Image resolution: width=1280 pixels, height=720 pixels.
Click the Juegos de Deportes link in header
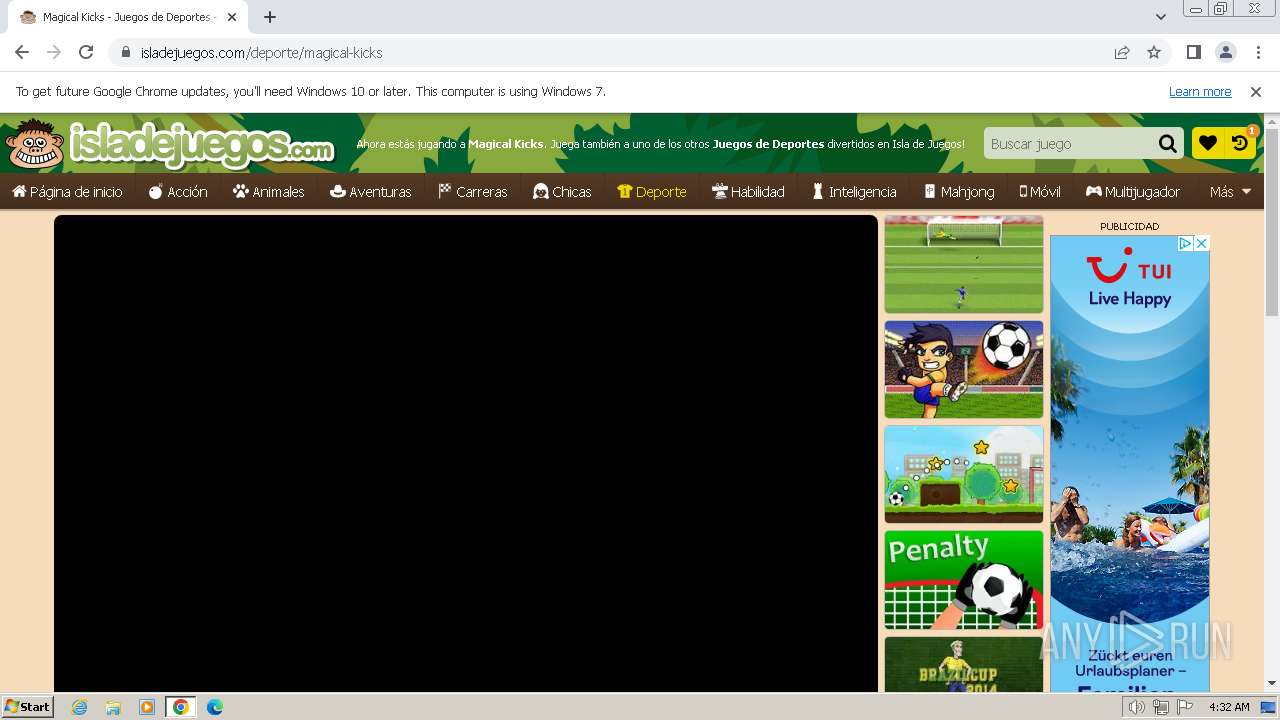(768, 144)
